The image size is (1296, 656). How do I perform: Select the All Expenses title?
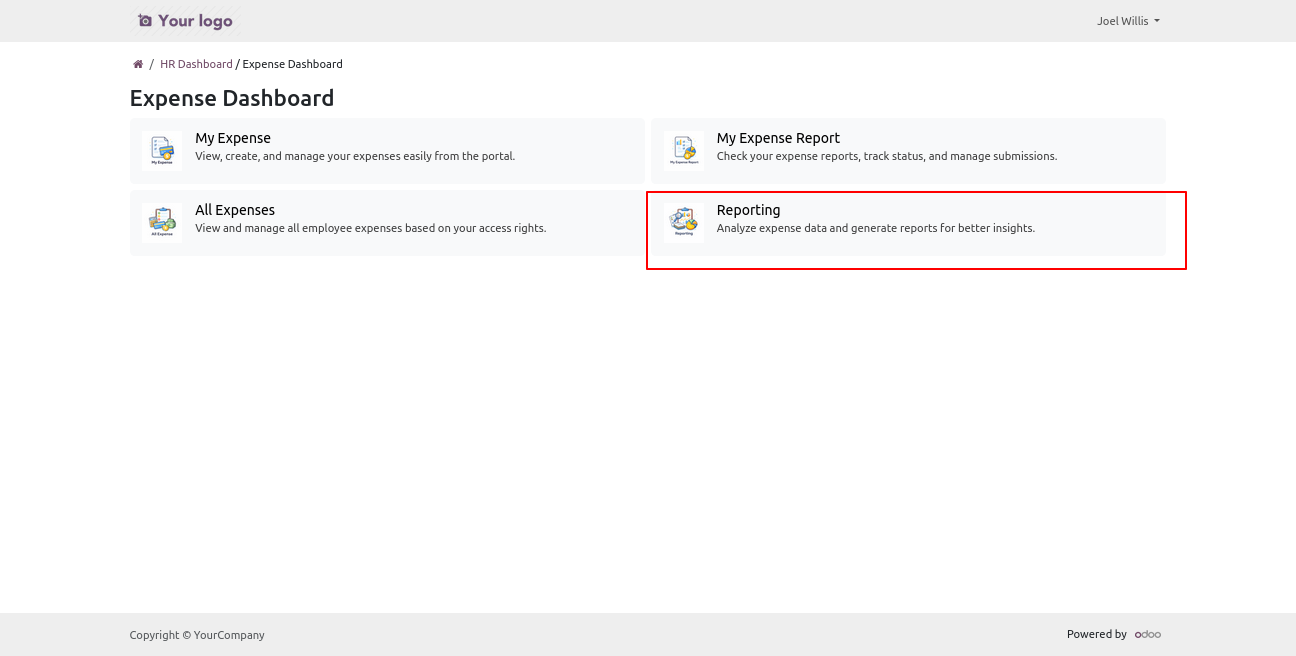235,210
